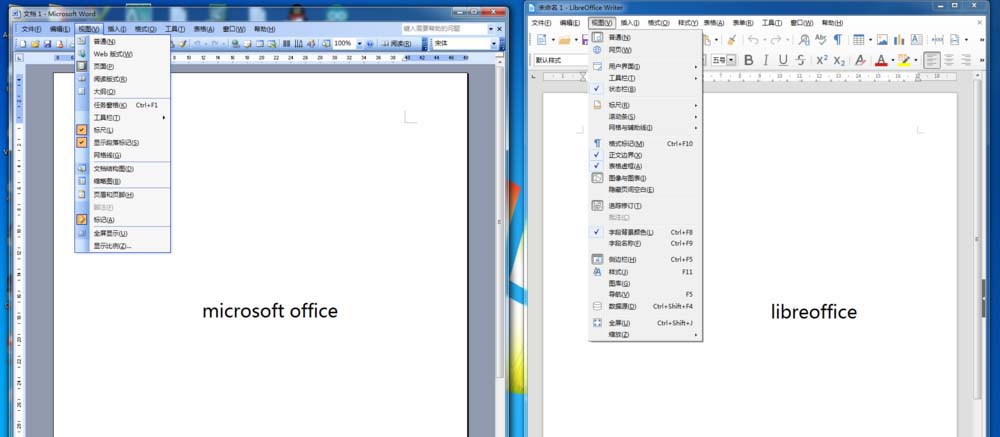Choose 全屏显示(U) in Word menu
This screenshot has width=1000, height=437.
coord(122,233)
